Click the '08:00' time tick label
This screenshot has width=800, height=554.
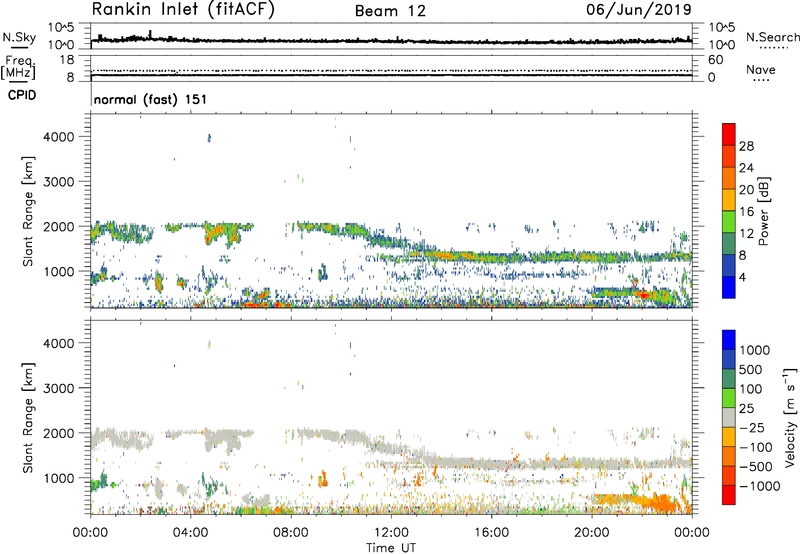[x=291, y=533]
